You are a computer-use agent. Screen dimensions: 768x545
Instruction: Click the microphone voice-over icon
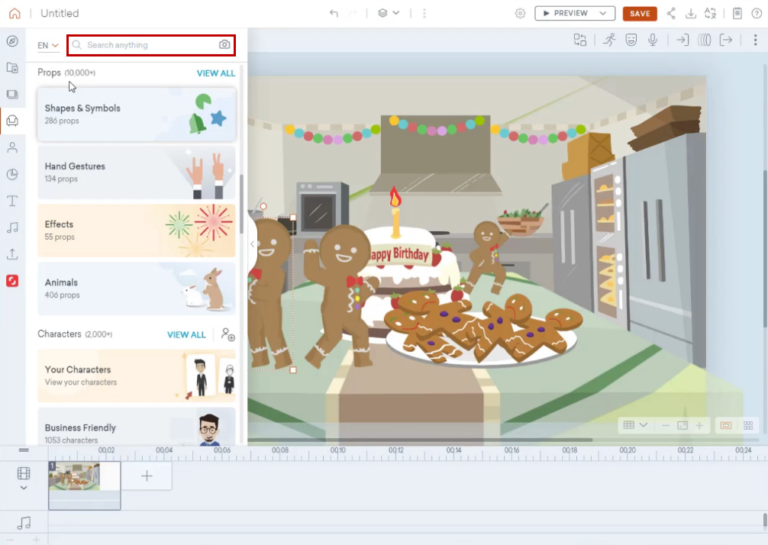[653, 40]
